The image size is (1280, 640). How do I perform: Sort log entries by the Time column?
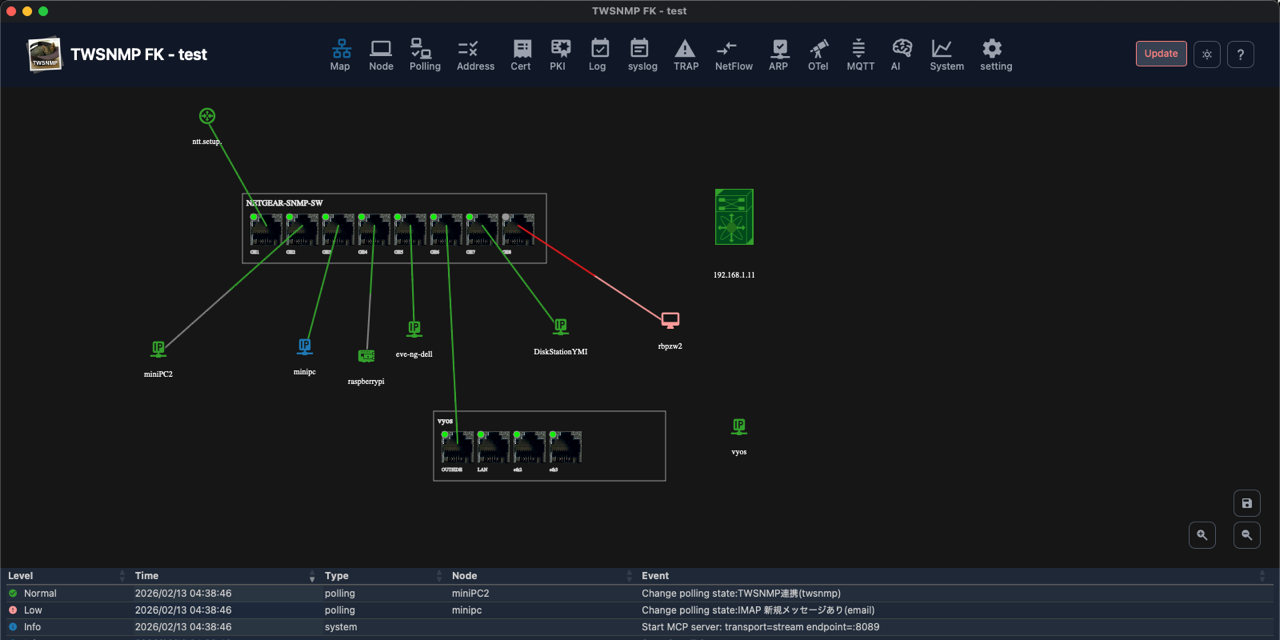[x=146, y=575]
